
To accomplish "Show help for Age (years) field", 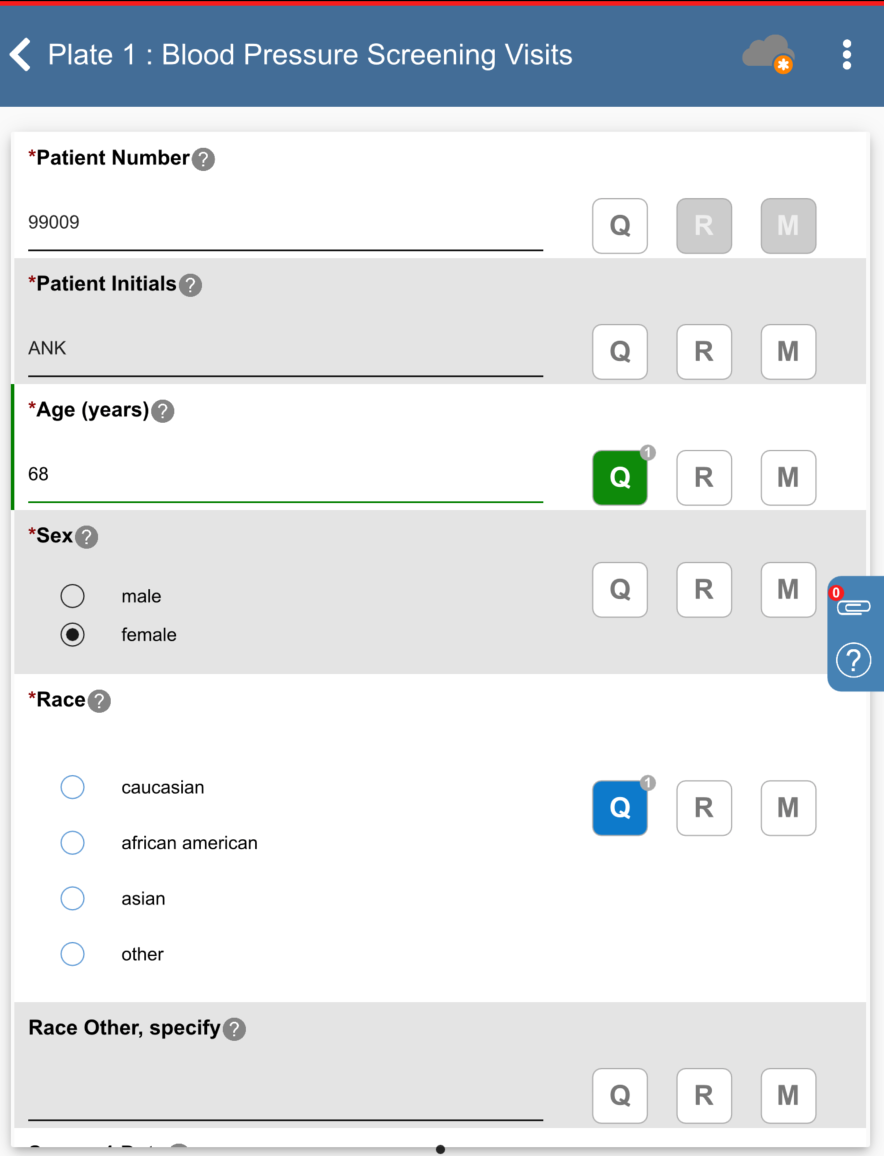I will [x=162, y=411].
